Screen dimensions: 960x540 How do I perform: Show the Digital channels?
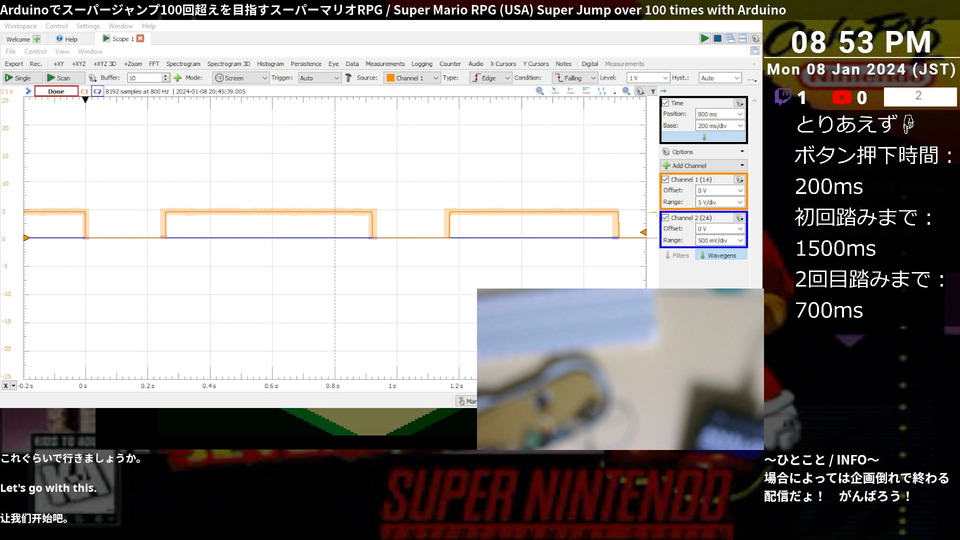tap(589, 64)
